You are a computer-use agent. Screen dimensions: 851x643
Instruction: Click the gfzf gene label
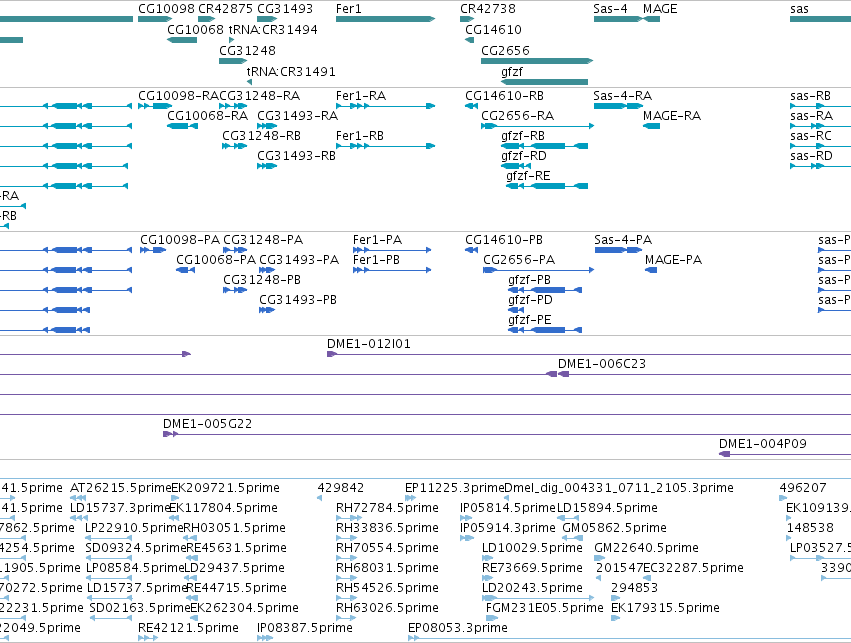512,72
